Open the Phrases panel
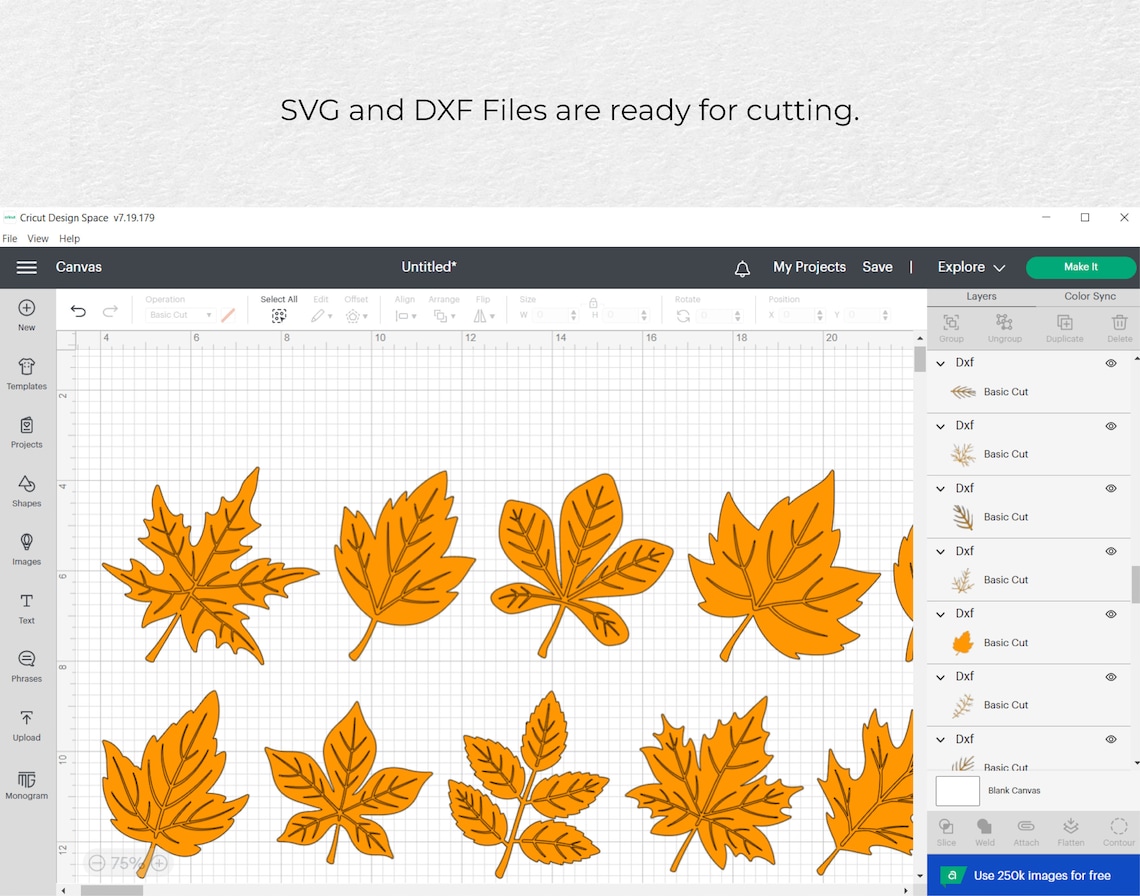This screenshot has height=896, width=1140. point(26,667)
